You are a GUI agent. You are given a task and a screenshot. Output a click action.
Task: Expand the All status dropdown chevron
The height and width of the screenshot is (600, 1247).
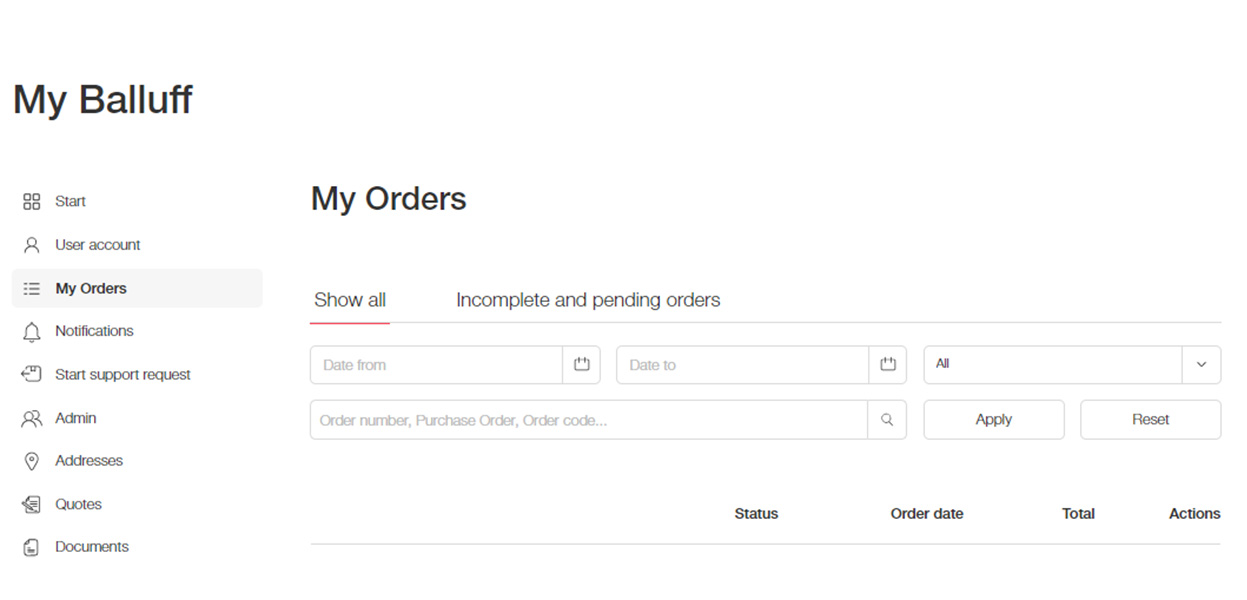point(1201,365)
